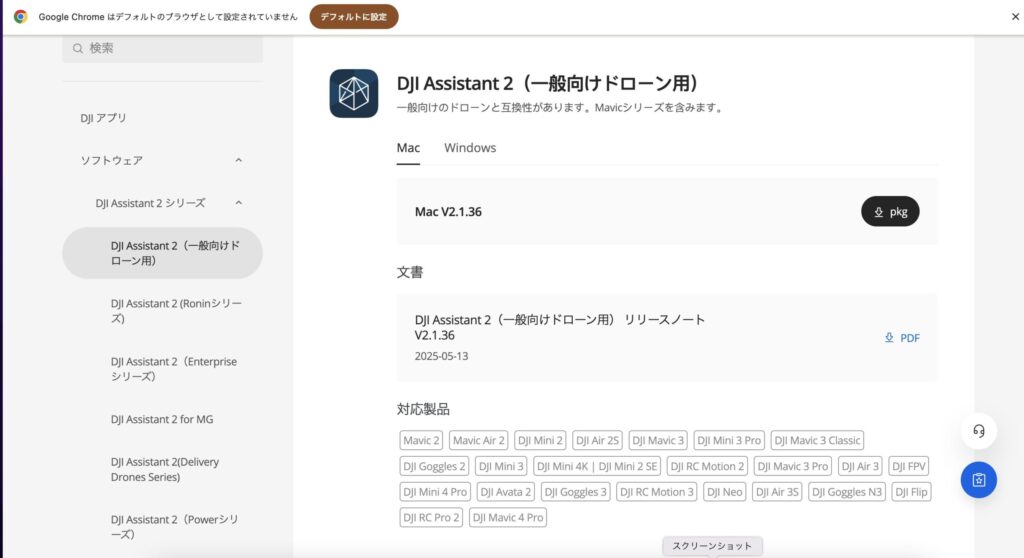Click the DJI RC Motion 2 tag
The height and width of the screenshot is (558, 1024).
(707, 466)
